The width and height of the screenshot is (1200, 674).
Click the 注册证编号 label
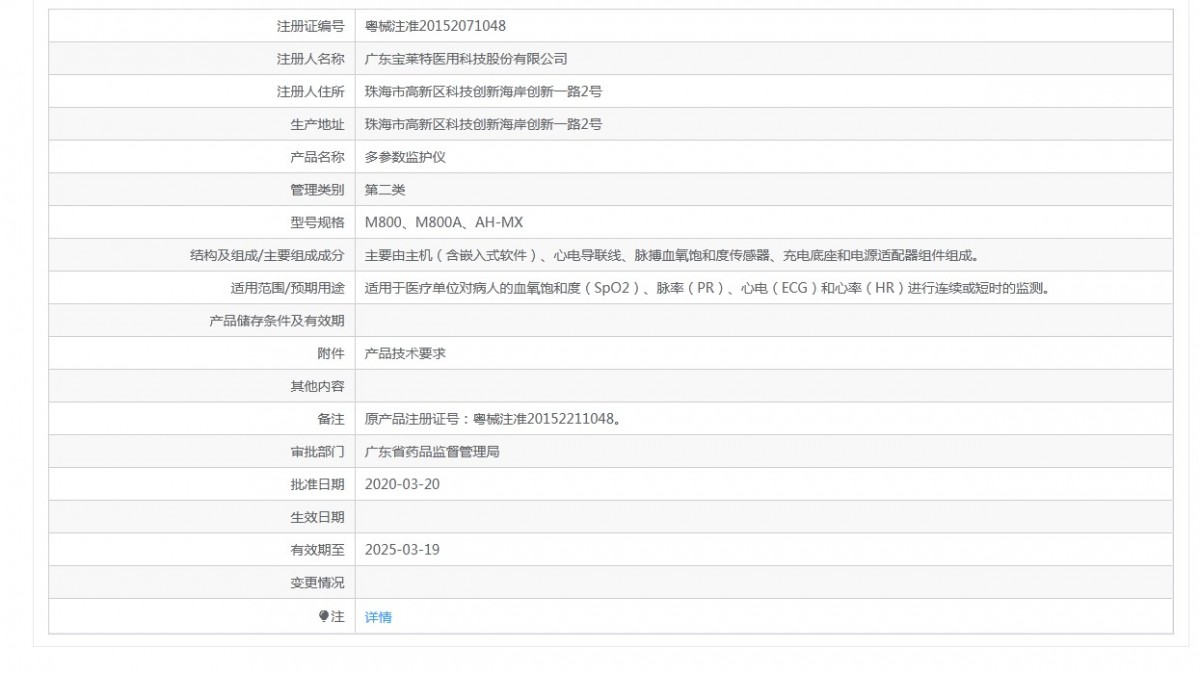pos(310,26)
